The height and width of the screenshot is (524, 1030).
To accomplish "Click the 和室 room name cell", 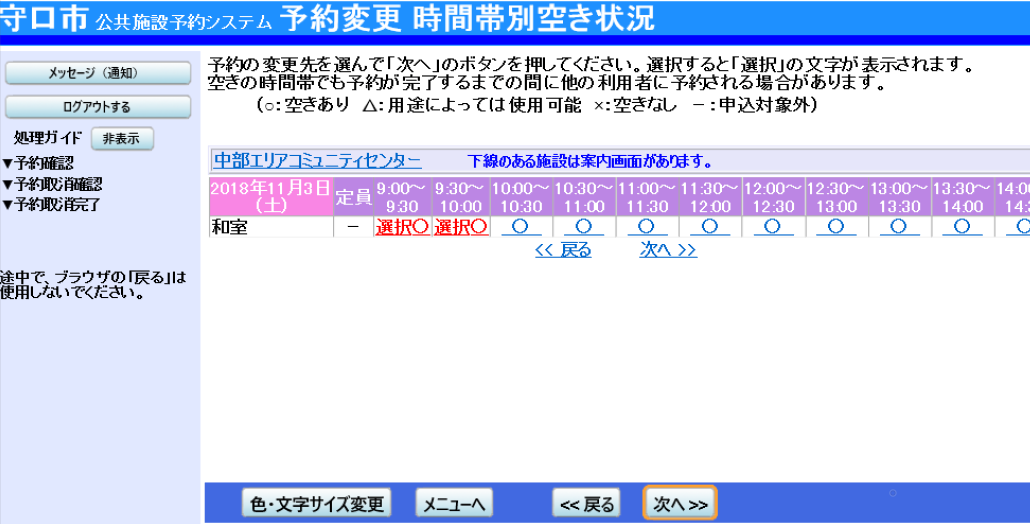I will pos(271,227).
